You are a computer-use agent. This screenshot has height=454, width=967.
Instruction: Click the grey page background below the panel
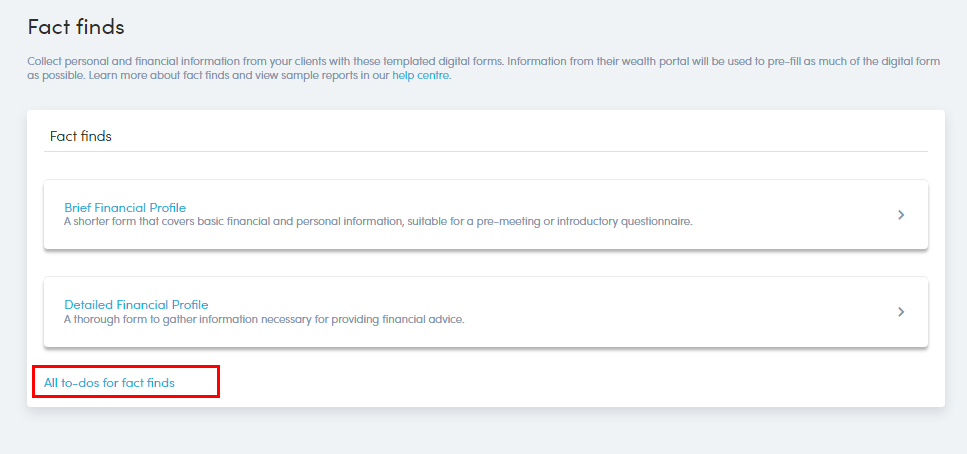[484, 432]
